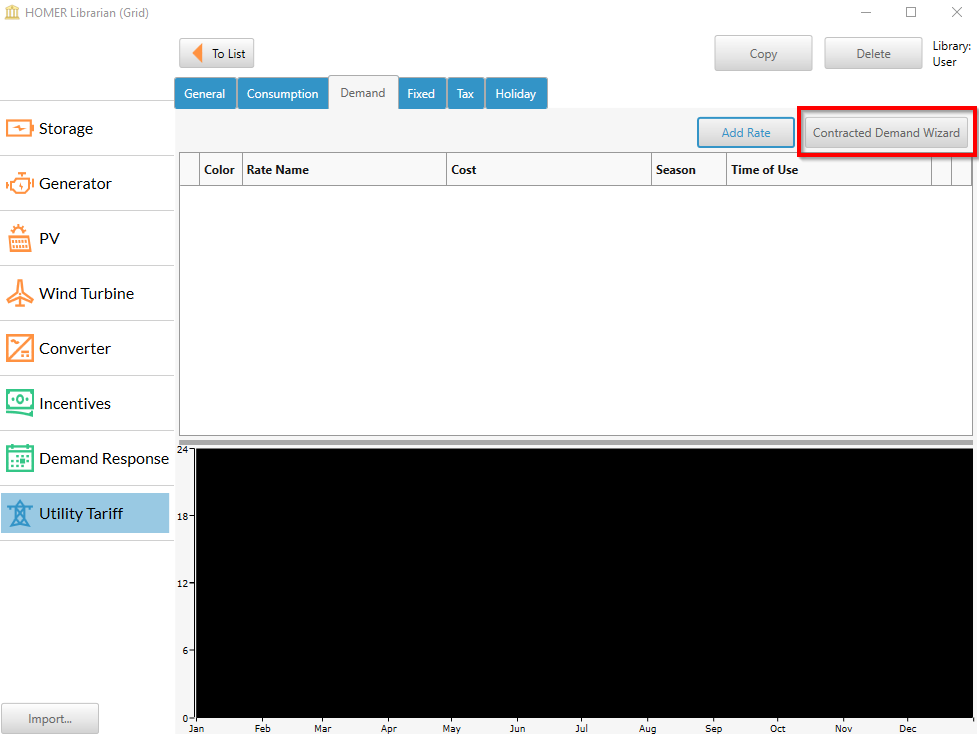
Task: Click the Demand Response calendar icon
Action: tap(20, 459)
